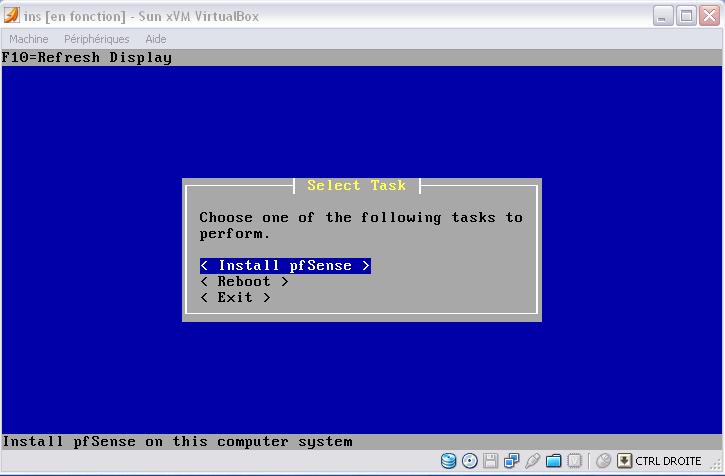Select the Exit option
The width and height of the screenshot is (725, 476).
235,298
